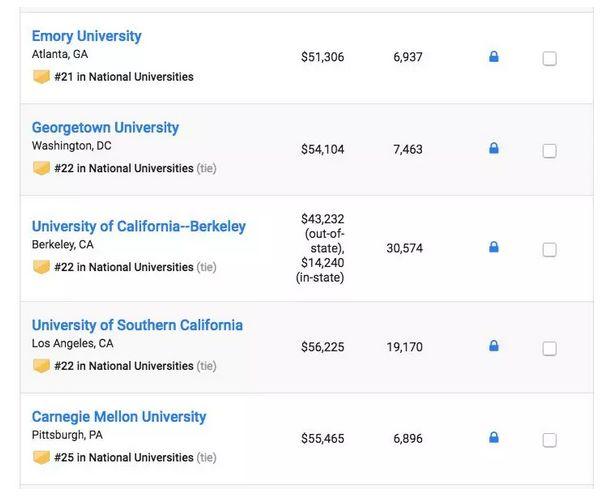
Task: Click the ranking badge icon under UC Berkeley
Action: pyautogui.click(x=41, y=267)
